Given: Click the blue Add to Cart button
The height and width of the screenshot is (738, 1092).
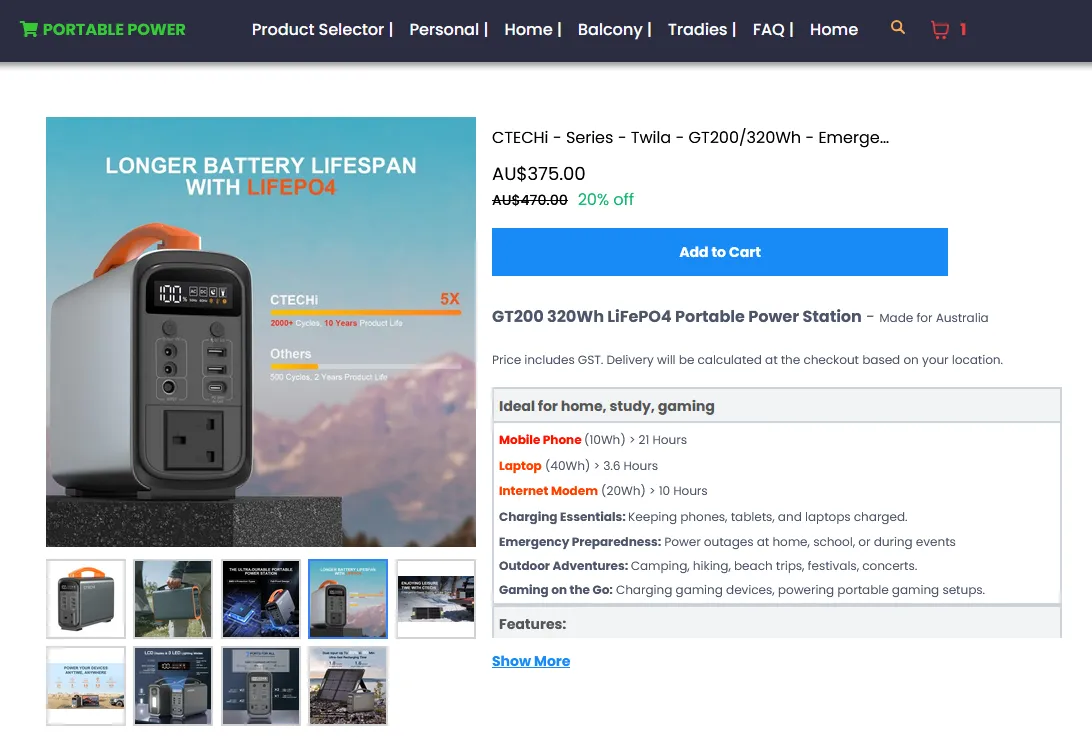Looking at the screenshot, I should click(719, 252).
